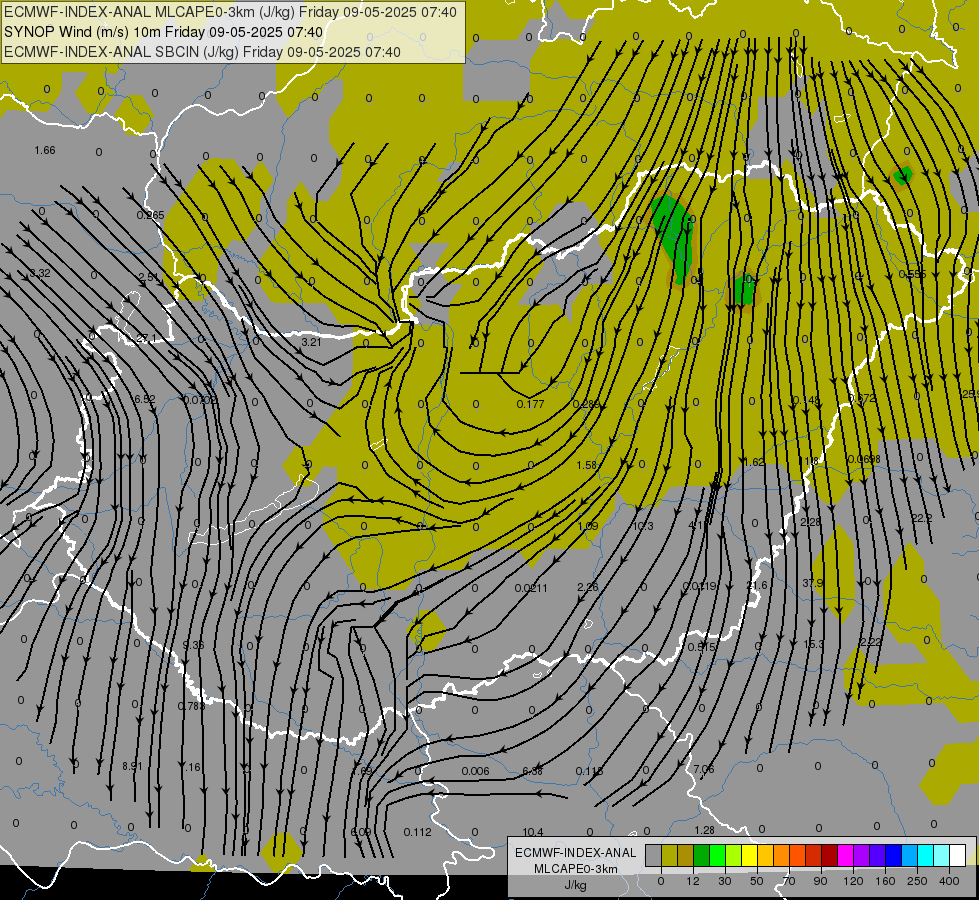Click the pure blue legend swatch
Viewport: 979px width, 900px height.
point(894,855)
